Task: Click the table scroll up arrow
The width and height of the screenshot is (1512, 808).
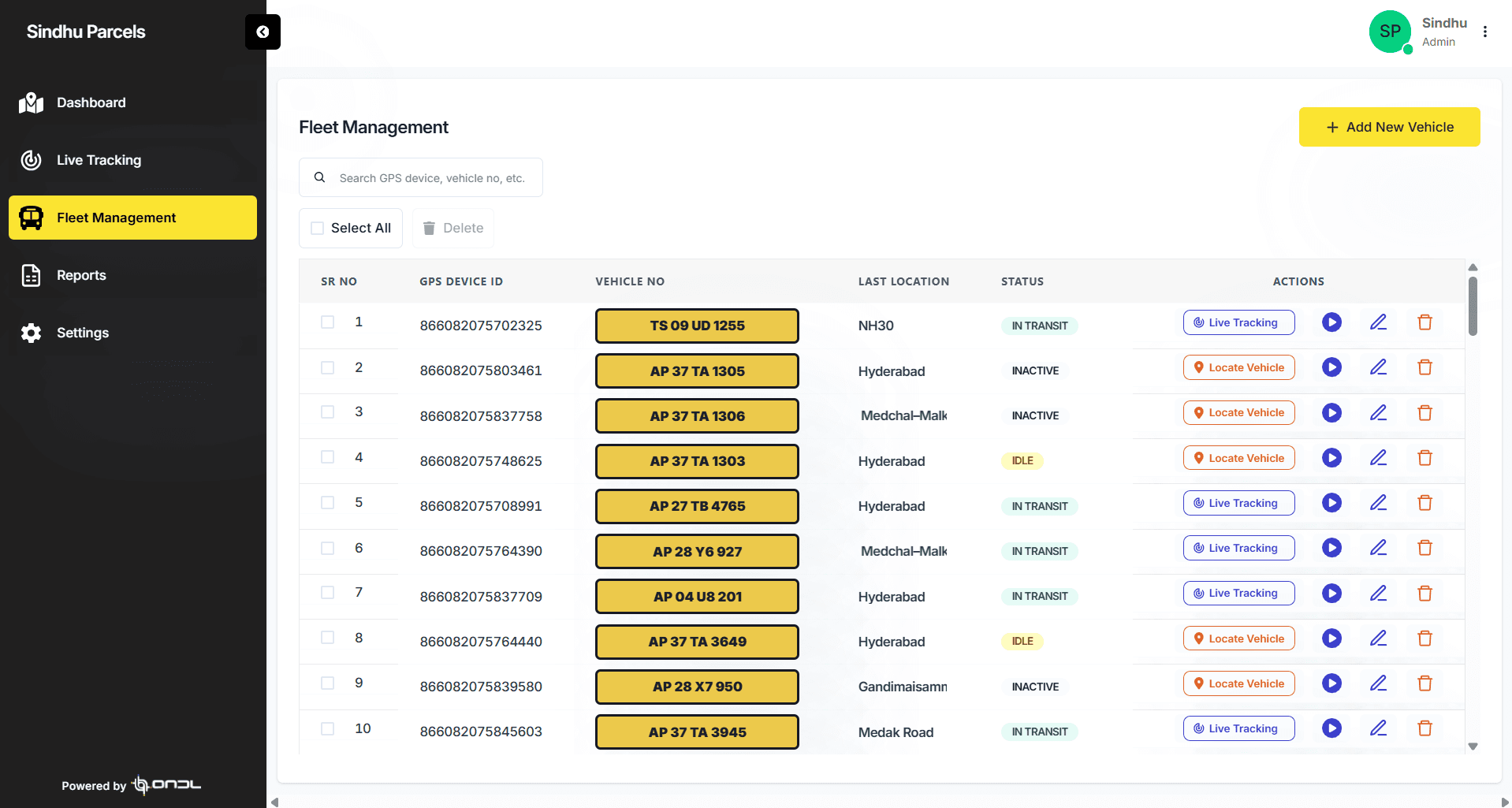Action: pos(1473,267)
